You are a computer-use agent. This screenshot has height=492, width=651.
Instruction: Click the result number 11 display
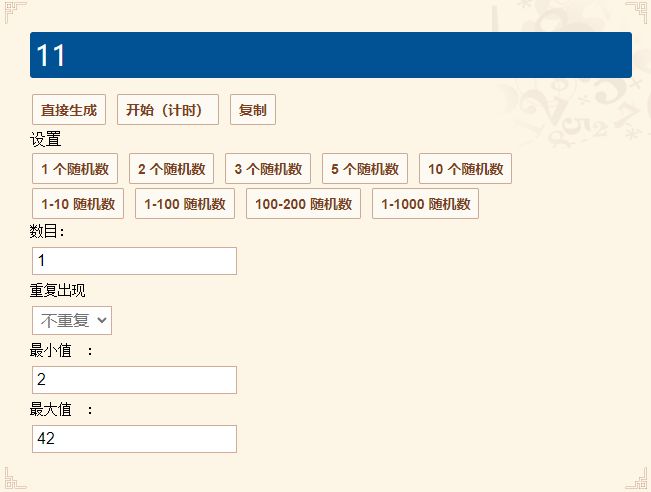tap(331, 55)
